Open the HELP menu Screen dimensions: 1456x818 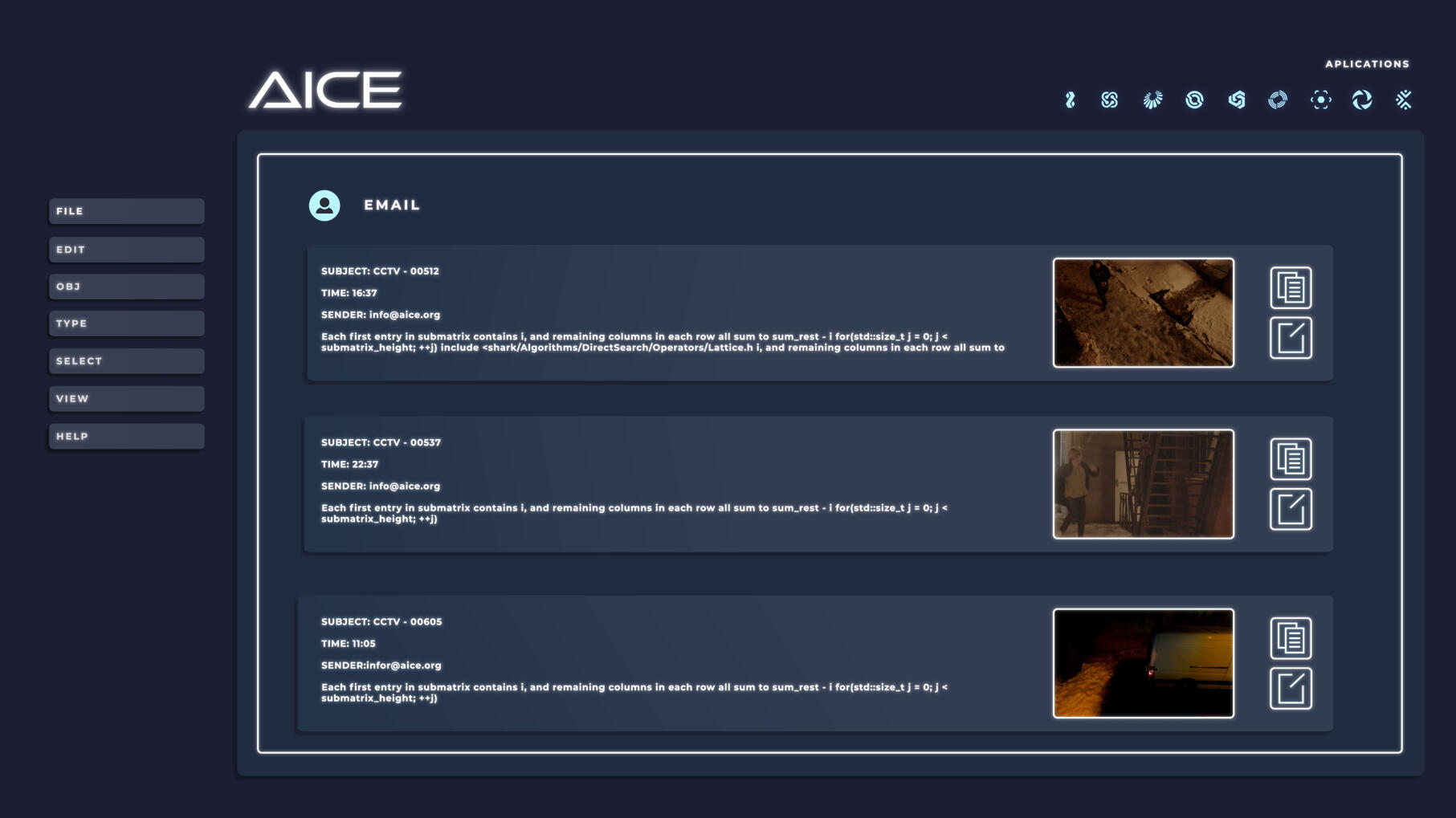point(125,436)
